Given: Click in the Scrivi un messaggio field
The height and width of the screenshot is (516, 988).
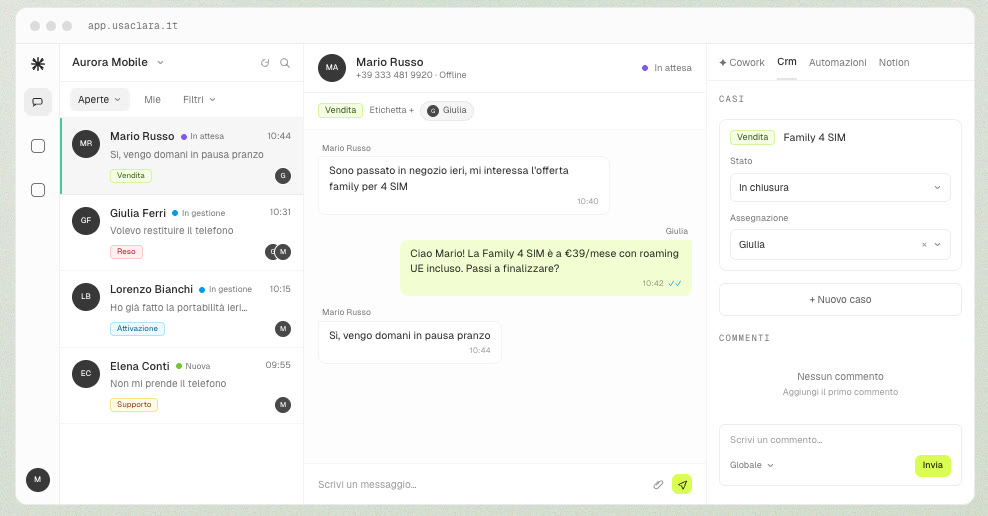Looking at the screenshot, I should [x=480, y=484].
